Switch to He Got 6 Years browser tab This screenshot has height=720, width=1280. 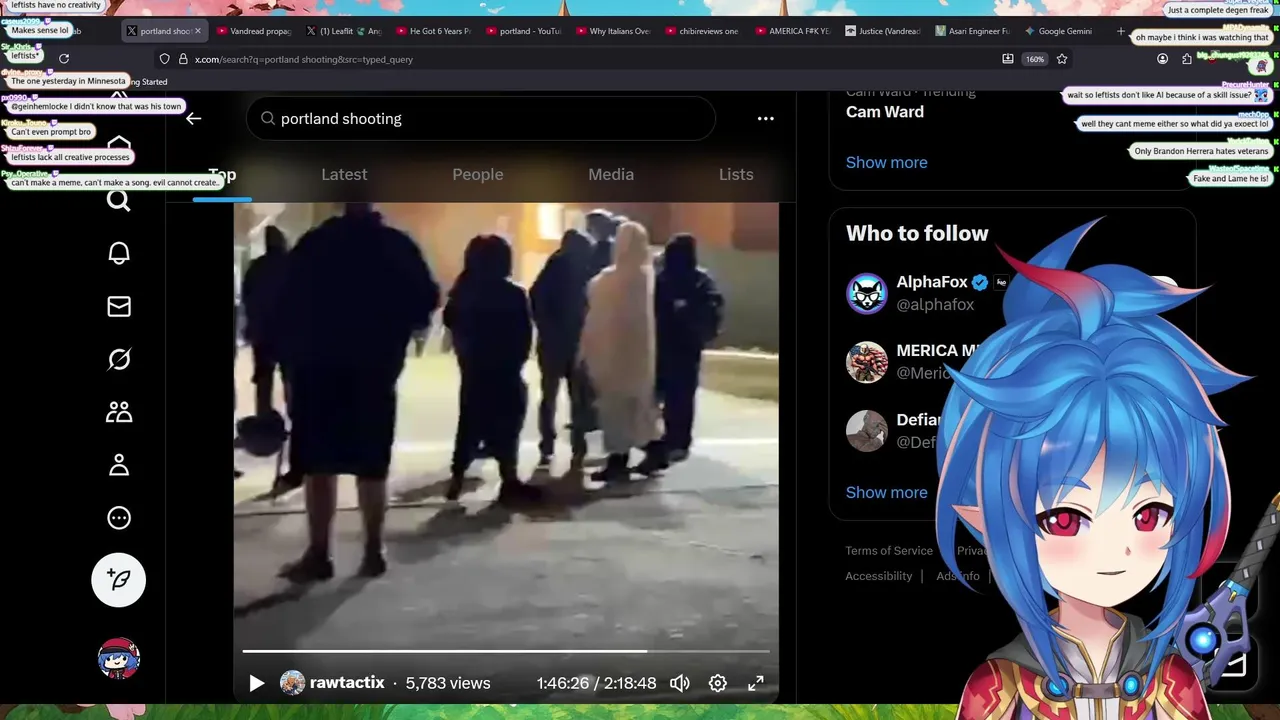pos(434,31)
